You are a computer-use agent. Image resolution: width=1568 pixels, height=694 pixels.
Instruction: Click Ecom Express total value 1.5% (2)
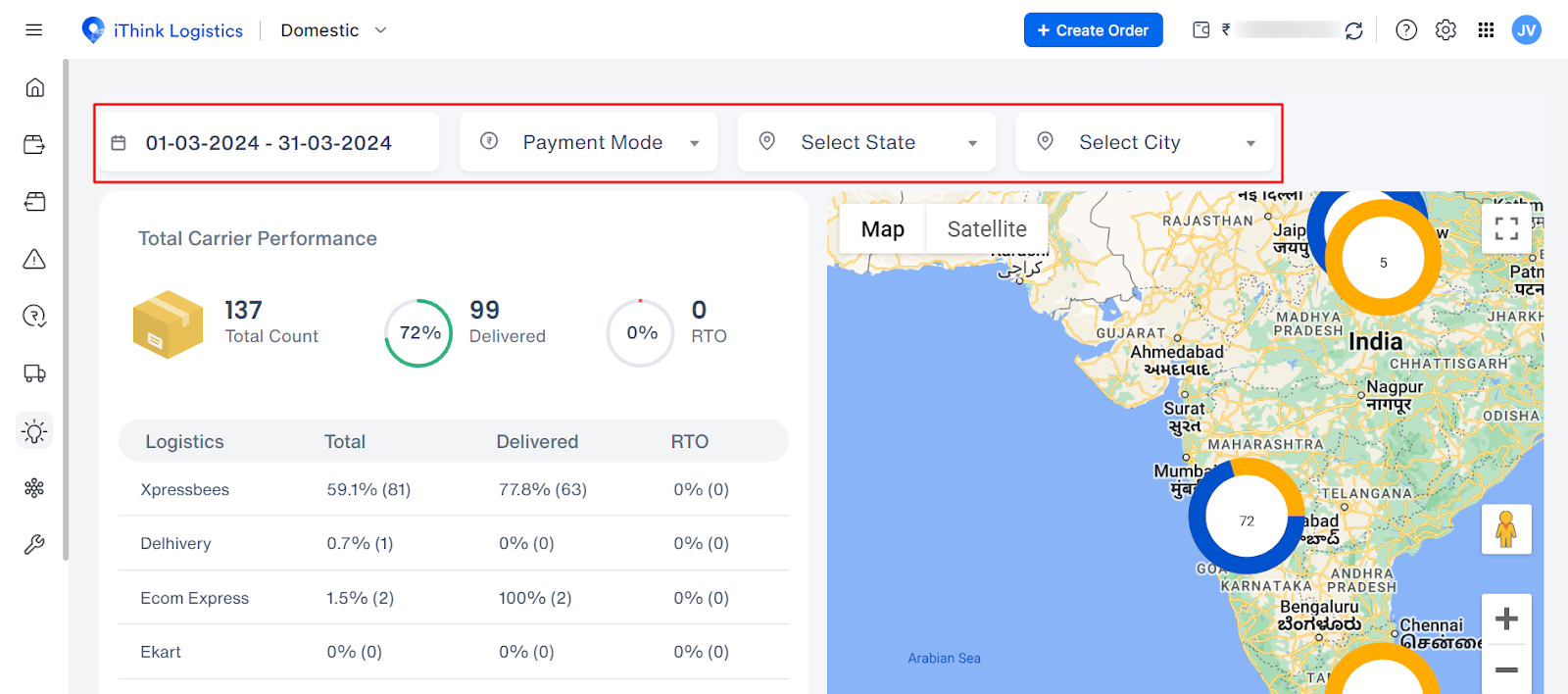point(360,598)
